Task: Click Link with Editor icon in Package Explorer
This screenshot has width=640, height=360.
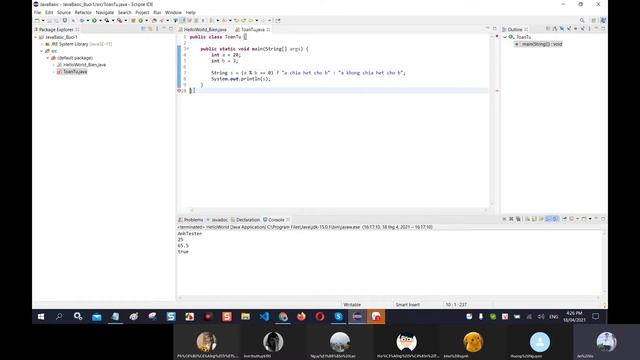Action: click(x=150, y=29)
